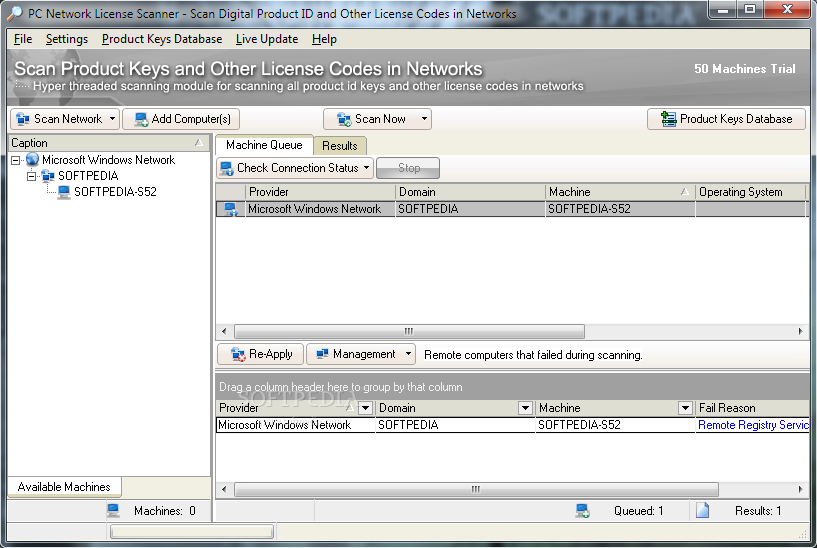This screenshot has width=817, height=548.
Task: Open Check Connection Status dropdown arrow
Action: coord(366,168)
